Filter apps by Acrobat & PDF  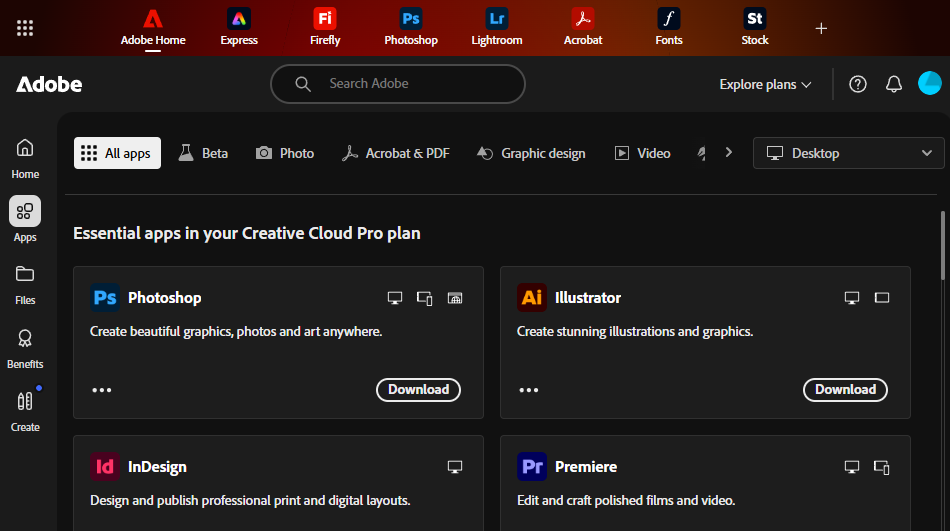tap(396, 153)
